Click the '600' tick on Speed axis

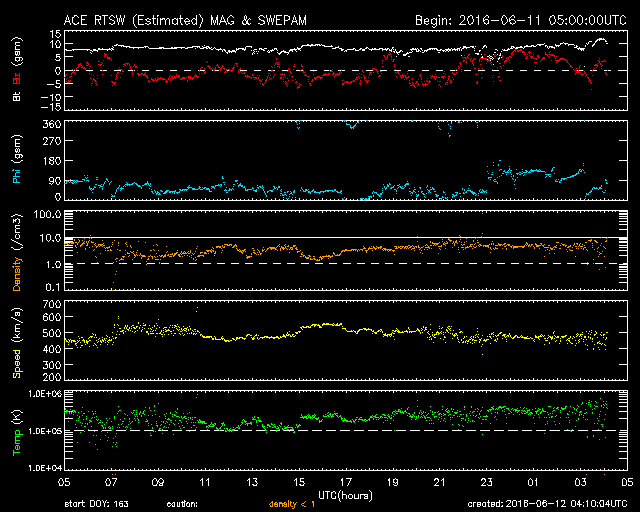coord(52,317)
